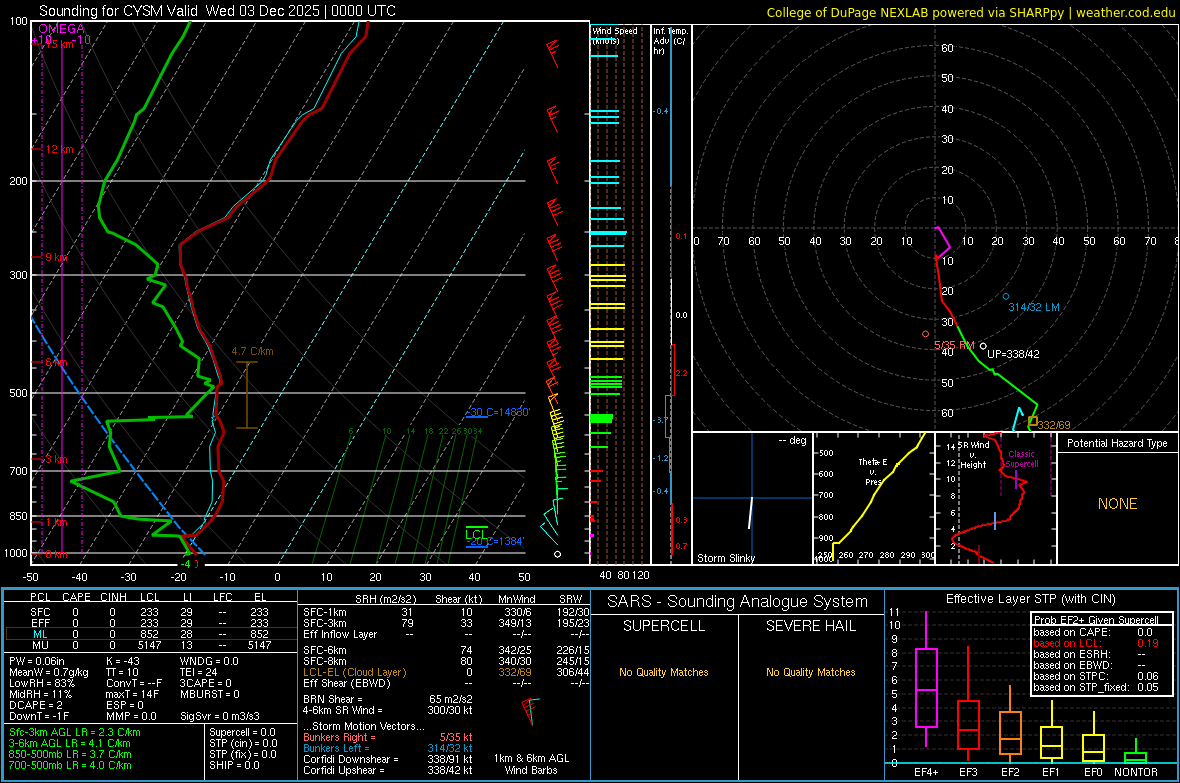Click the Bunkers Right = 5/35 kt row

[x=388, y=737]
